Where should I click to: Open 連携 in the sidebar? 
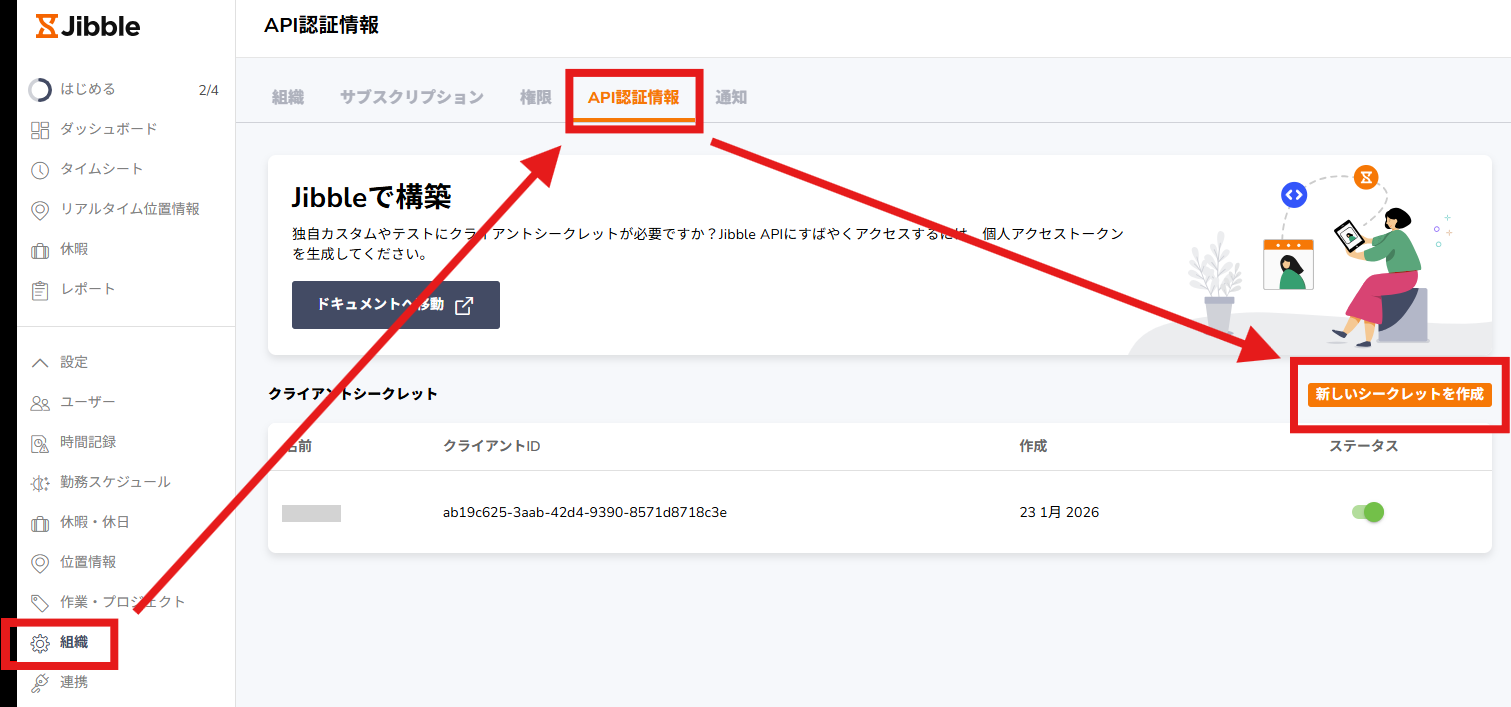click(74, 682)
